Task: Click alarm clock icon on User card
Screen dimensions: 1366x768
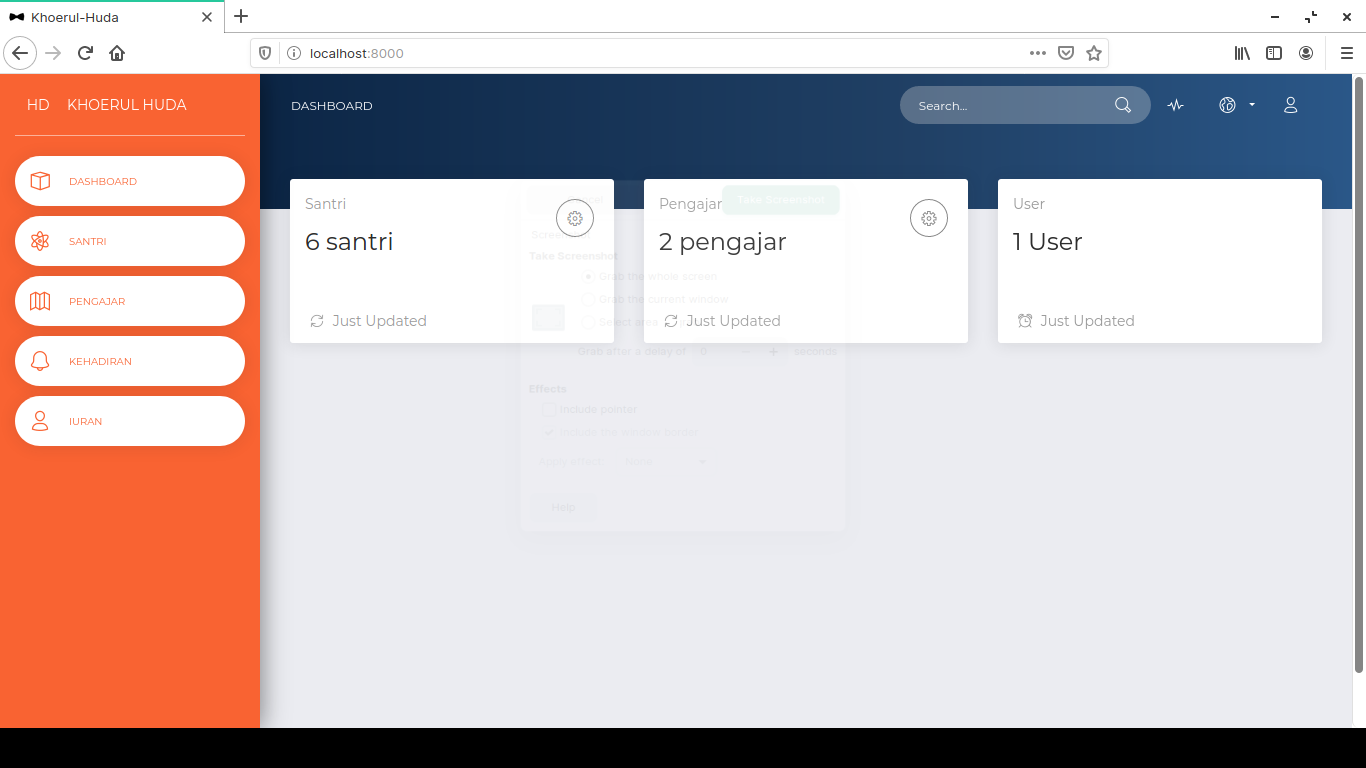Action: [x=1025, y=321]
